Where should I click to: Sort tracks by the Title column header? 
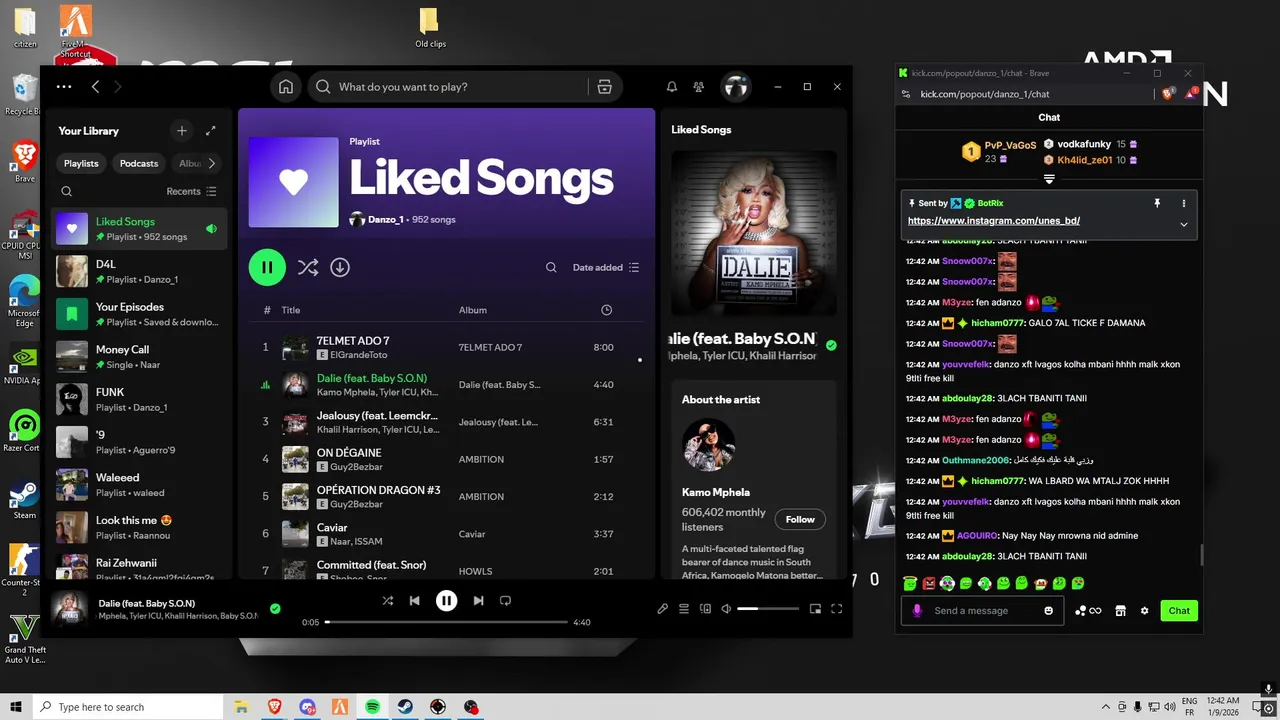click(x=291, y=310)
